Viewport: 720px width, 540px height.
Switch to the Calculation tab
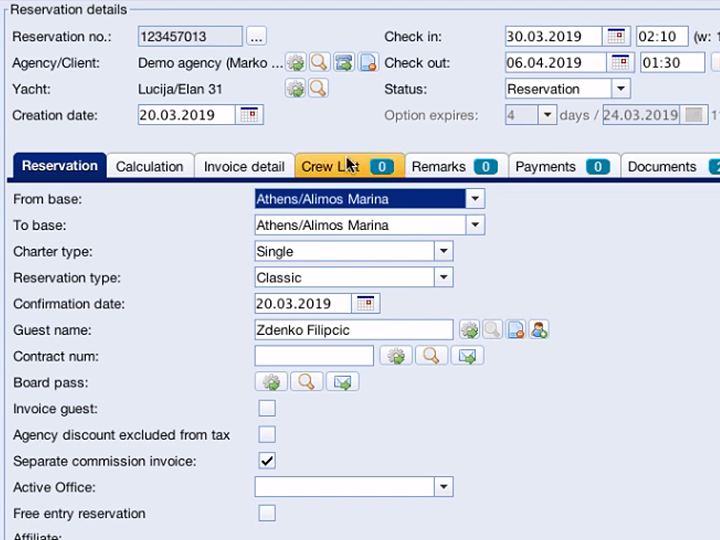click(149, 166)
